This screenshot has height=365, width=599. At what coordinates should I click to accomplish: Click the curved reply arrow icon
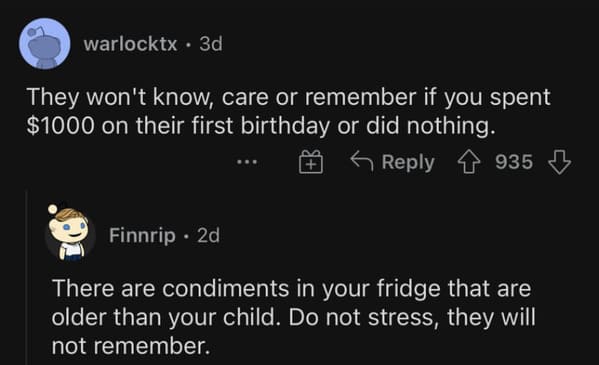(362, 161)
